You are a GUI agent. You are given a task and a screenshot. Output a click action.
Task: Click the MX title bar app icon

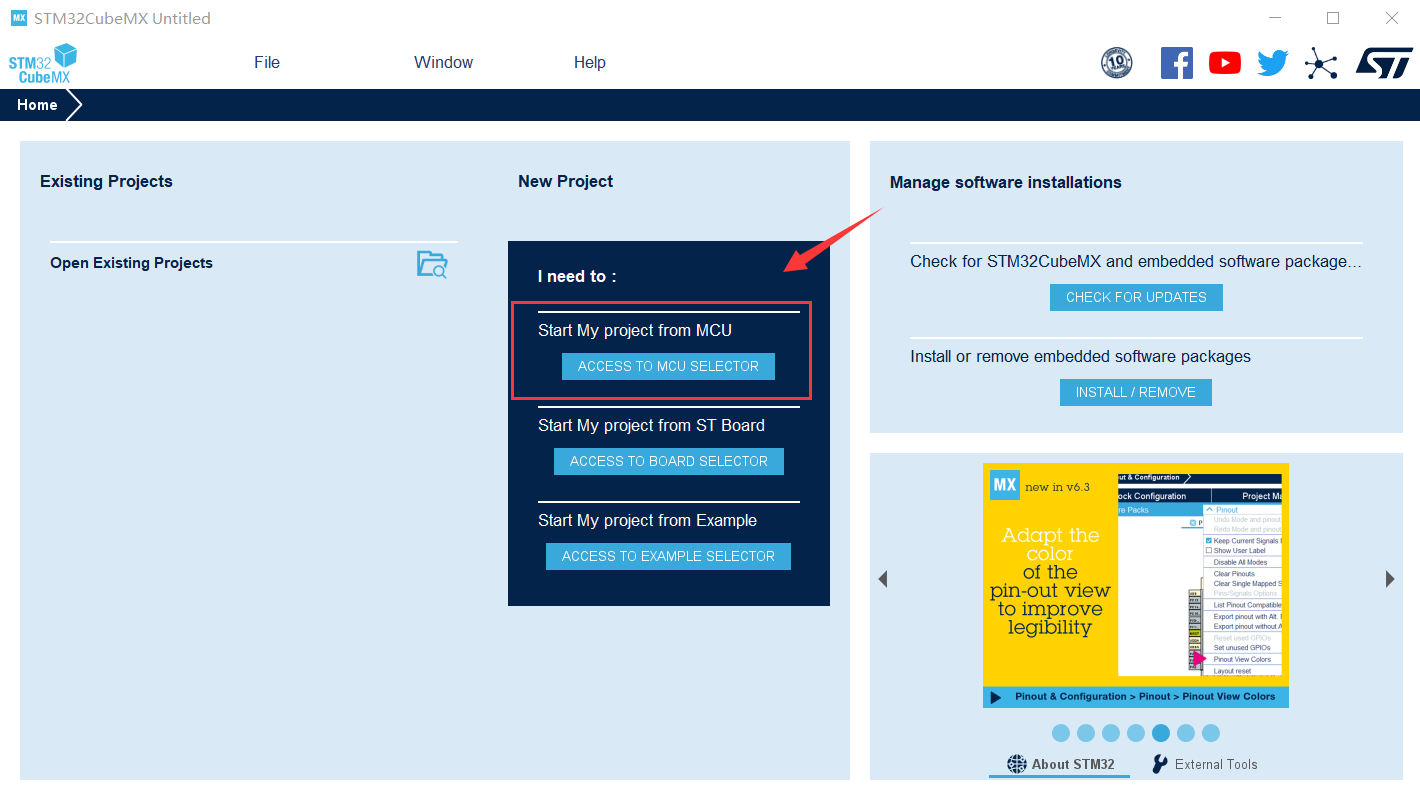19,18
